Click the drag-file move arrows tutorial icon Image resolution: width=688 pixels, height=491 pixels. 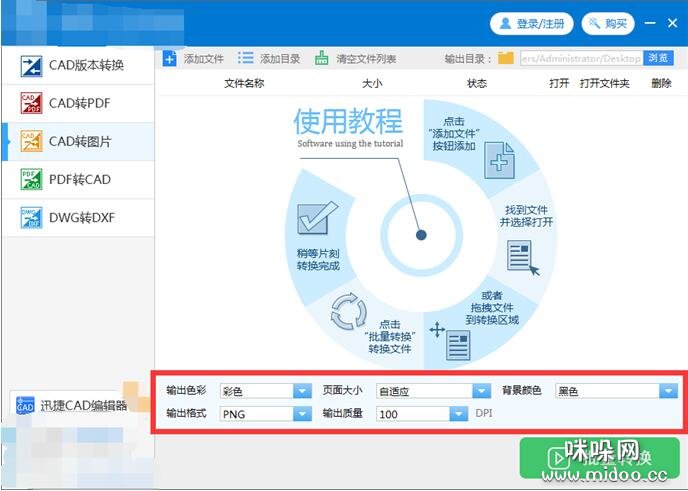click(437, 329)
